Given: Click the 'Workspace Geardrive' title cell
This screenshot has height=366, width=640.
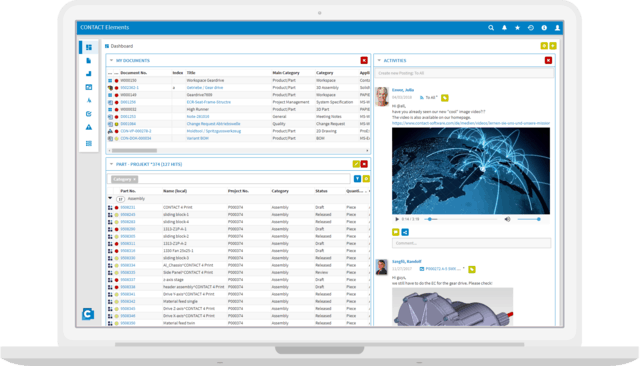Looking at the screenshot, I should point(205,80).
